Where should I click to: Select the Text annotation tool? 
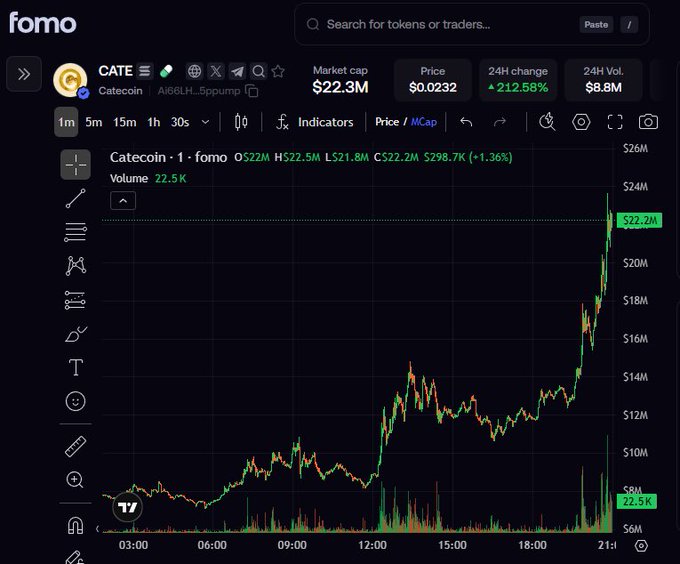76,367
